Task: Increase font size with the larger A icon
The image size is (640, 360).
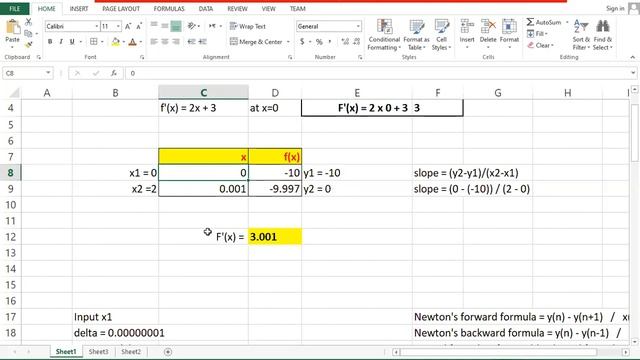Action: pyautogui.click(x=128, y=26)
